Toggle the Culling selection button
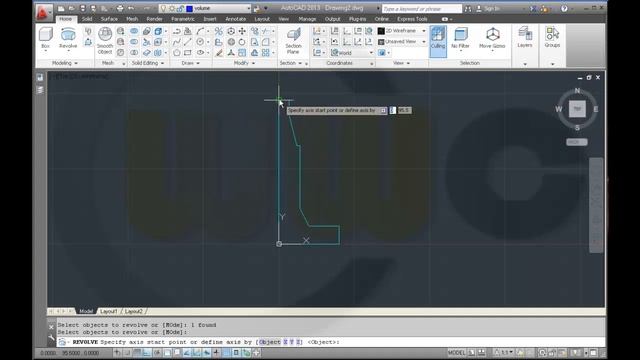The image size is (640, 360). point(438,41)
